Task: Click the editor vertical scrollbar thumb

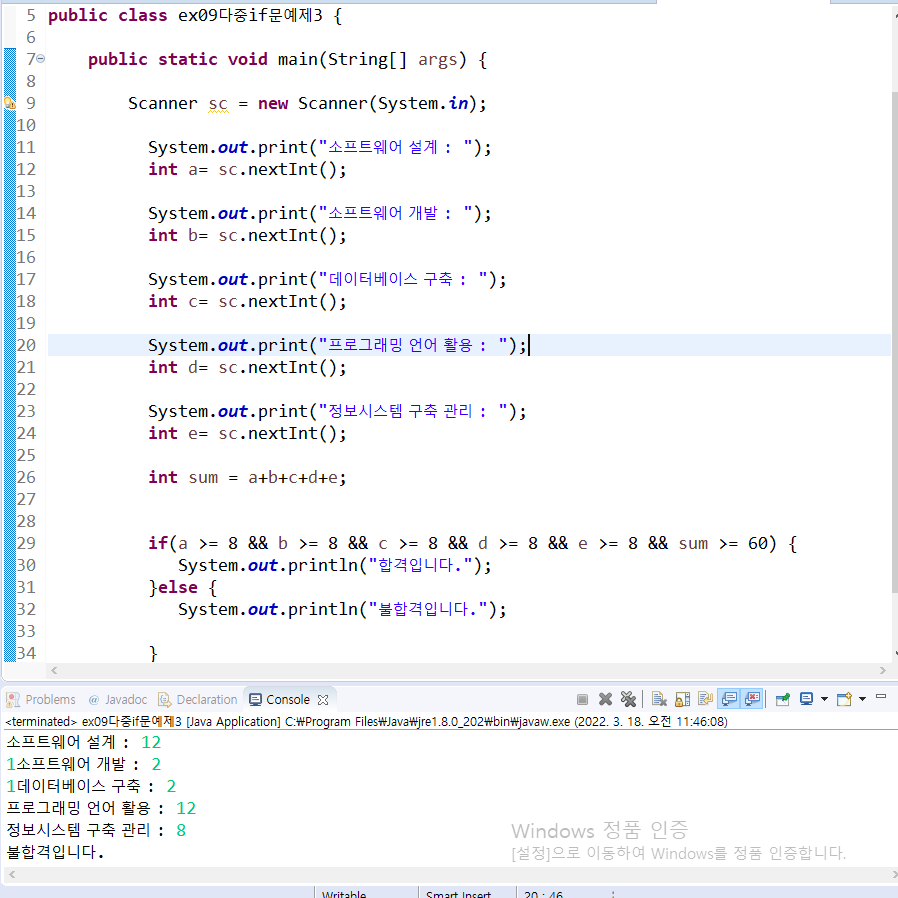Action: pyautogui.click(x=895, y=342)
